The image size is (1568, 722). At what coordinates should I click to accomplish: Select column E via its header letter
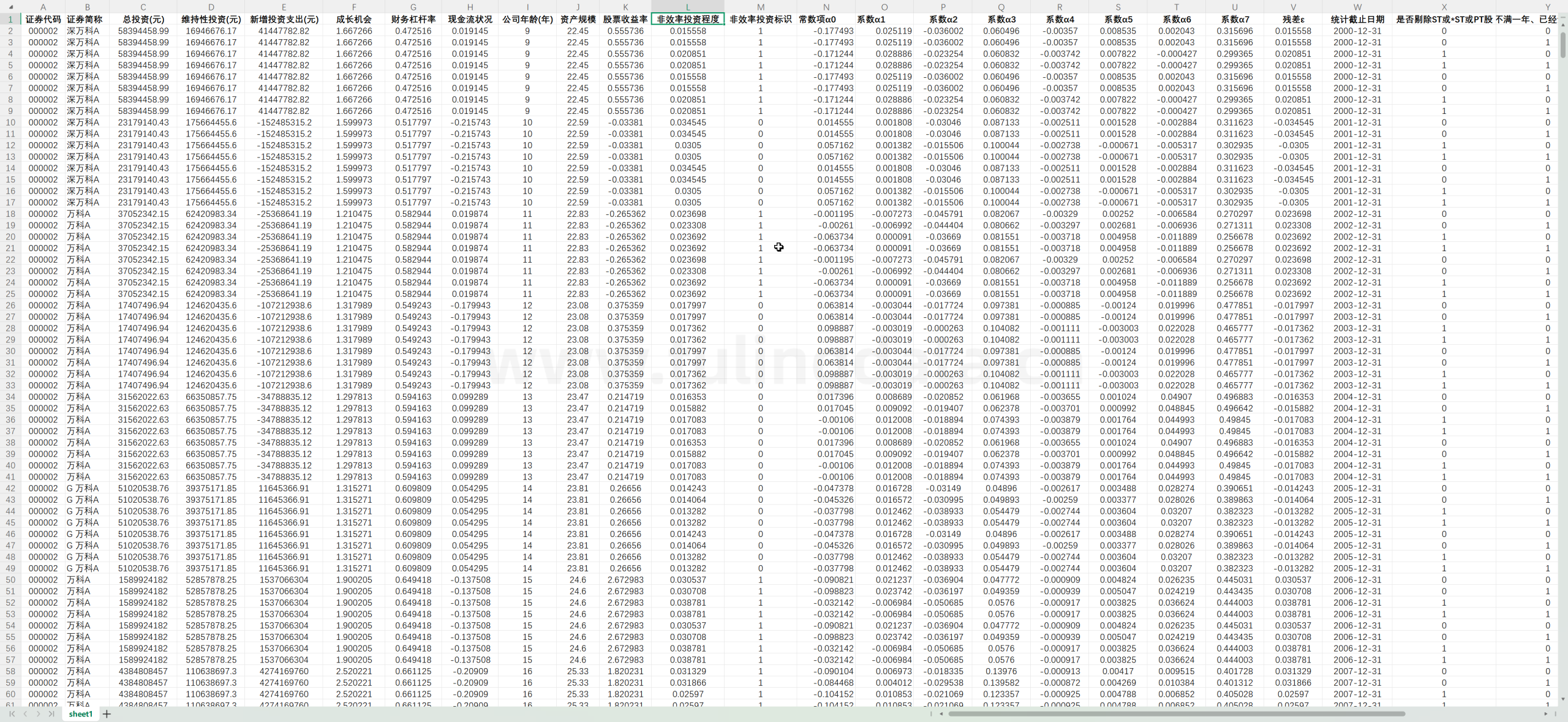(284, 7)
